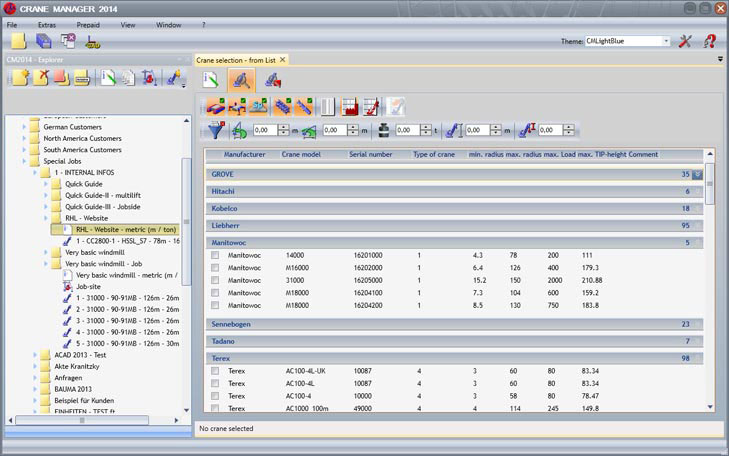Click the counterweight icon before load field

(x=384, y=131)
